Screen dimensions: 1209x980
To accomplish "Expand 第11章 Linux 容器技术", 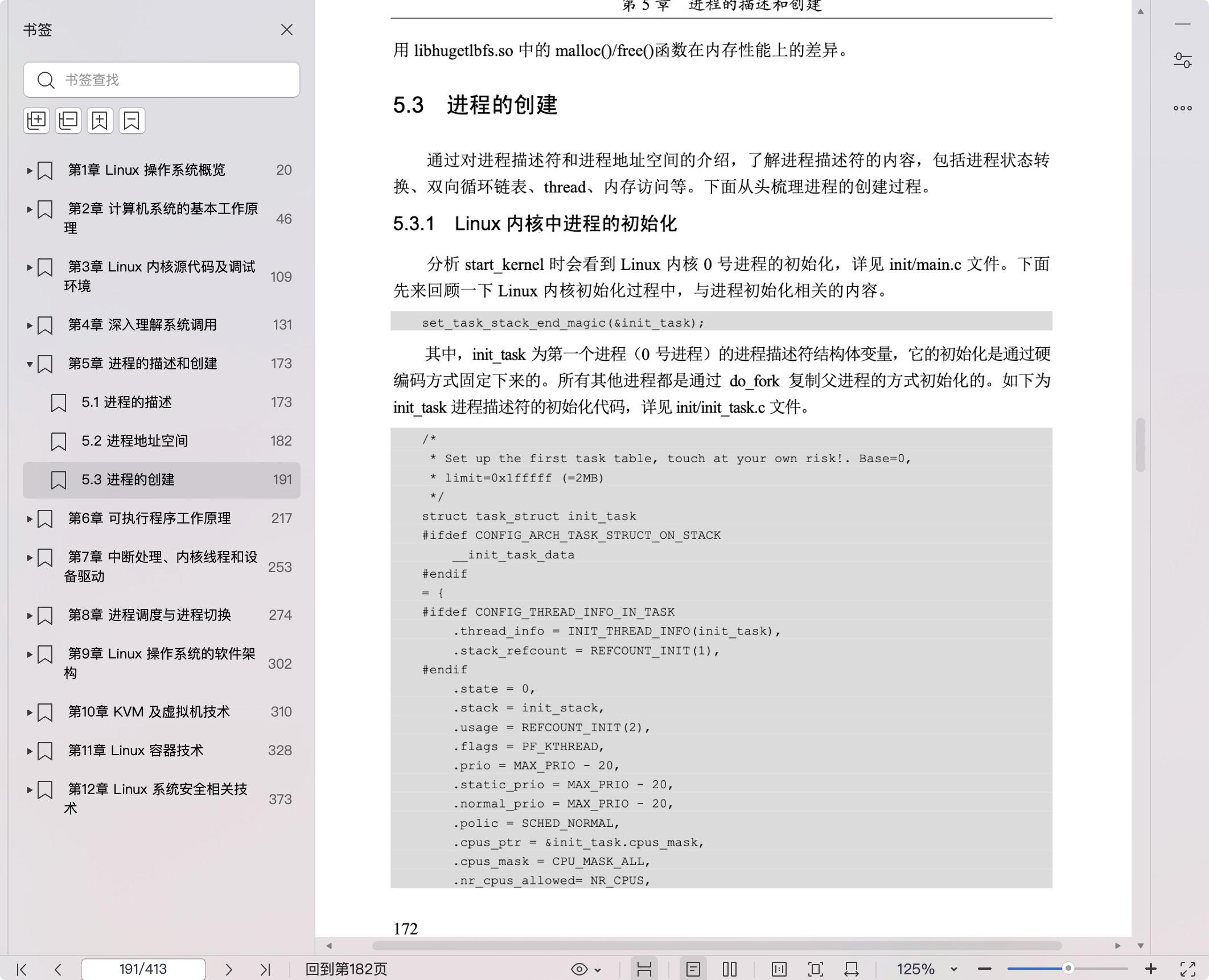I will click(x=30, y=751).
